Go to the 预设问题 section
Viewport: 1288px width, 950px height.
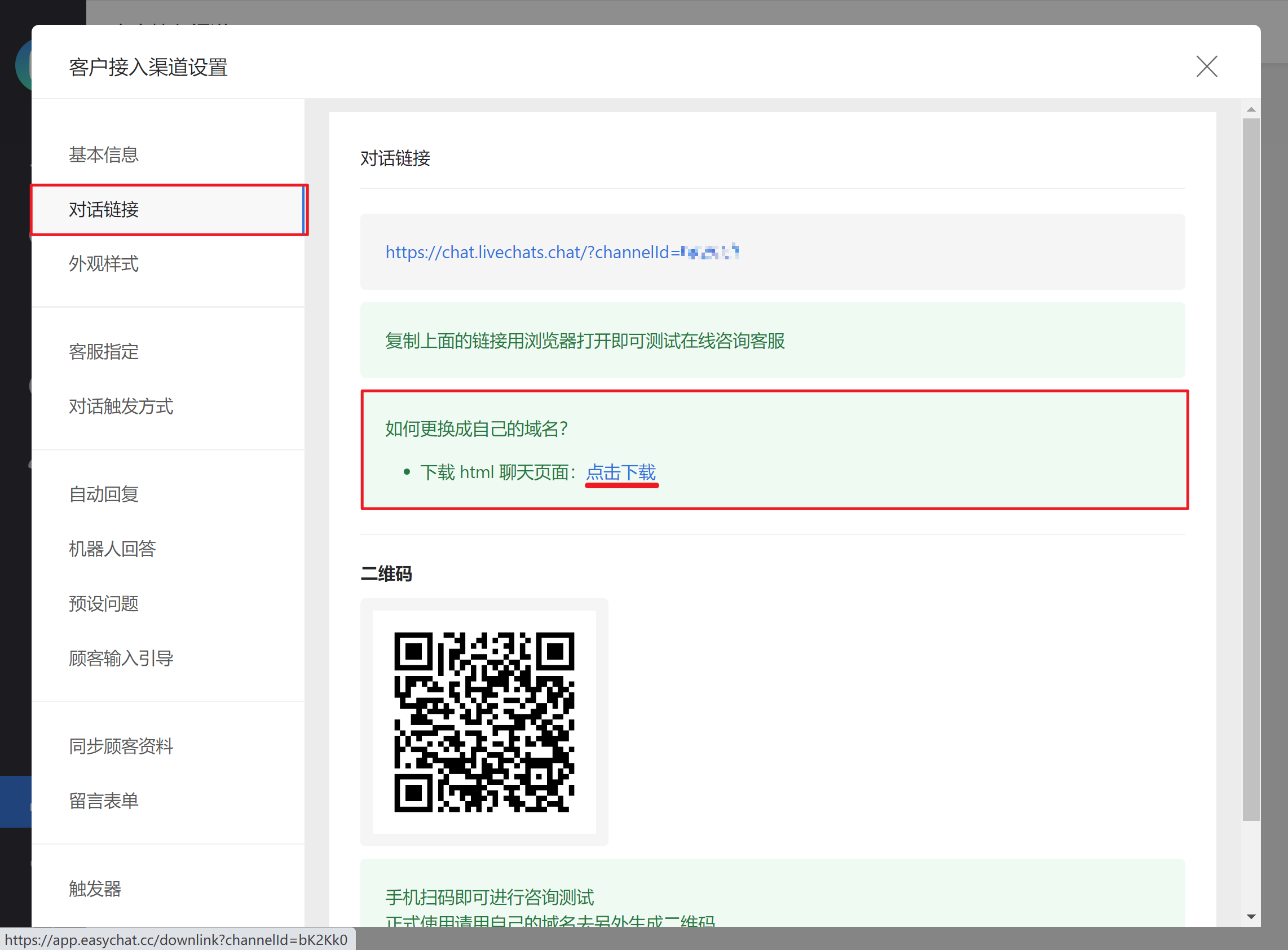104,603
